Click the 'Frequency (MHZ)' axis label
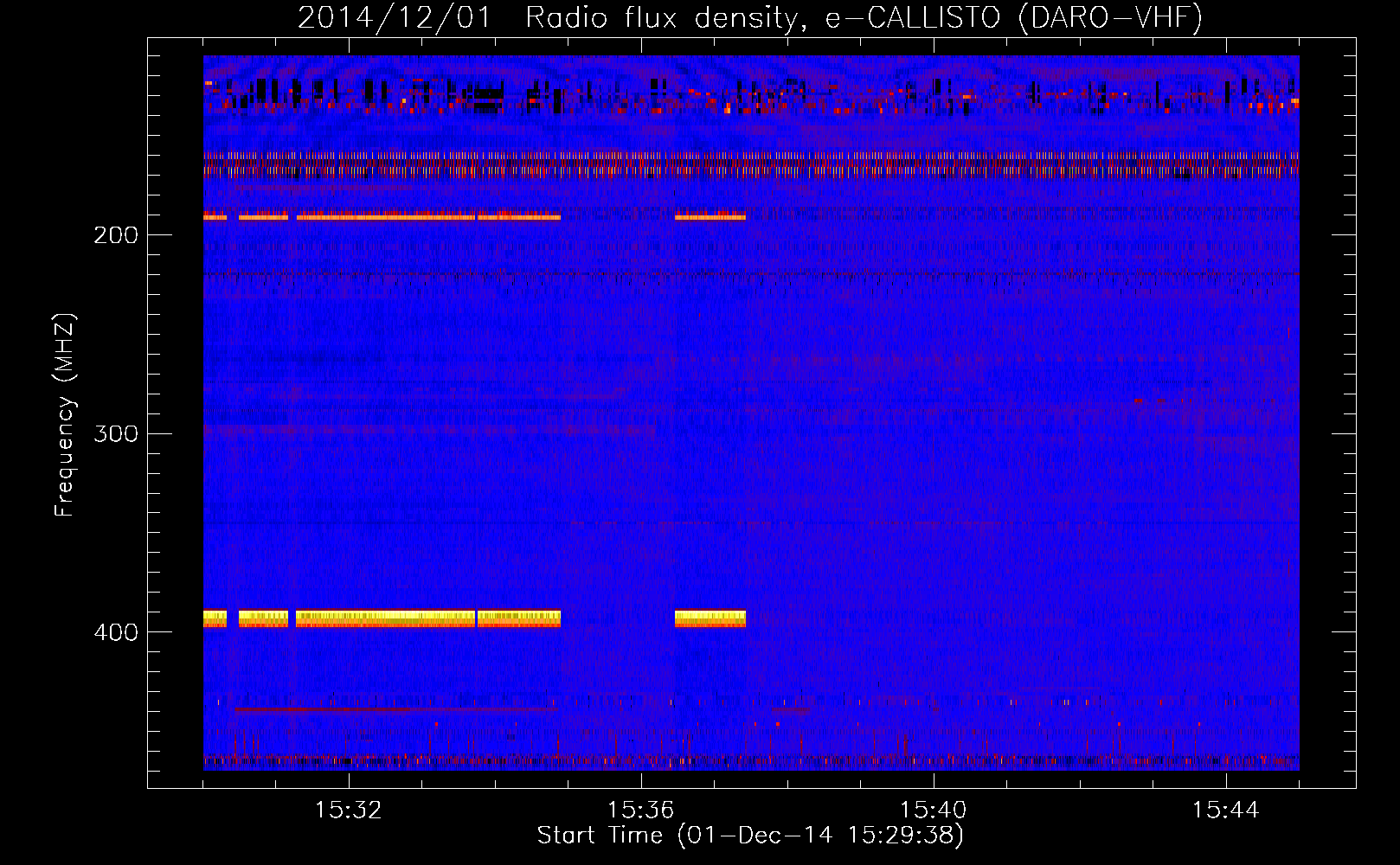1400x865 pixels. 65,415
